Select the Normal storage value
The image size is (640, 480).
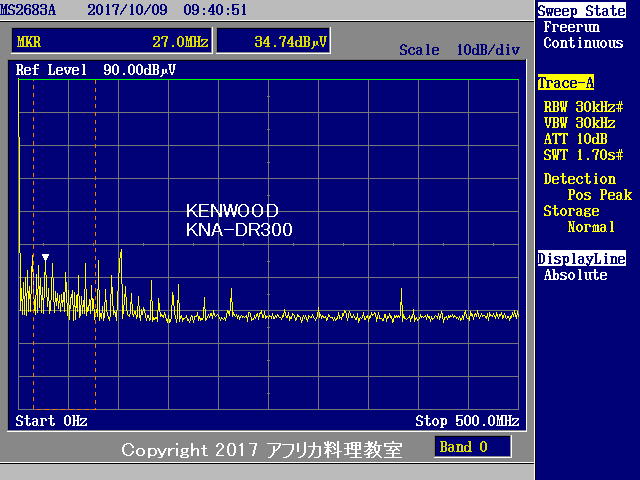(x=591, y=227)
